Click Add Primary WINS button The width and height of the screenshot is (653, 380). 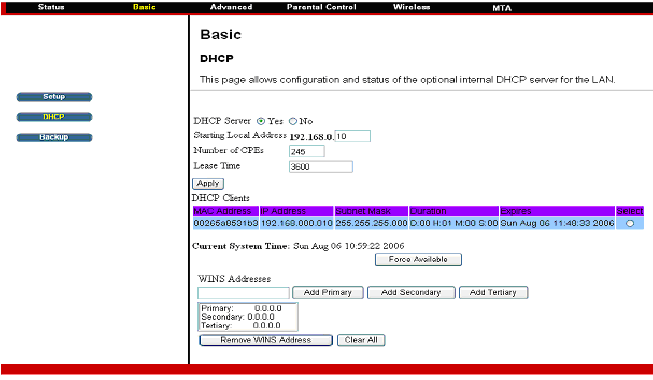[x=328, y=292]
